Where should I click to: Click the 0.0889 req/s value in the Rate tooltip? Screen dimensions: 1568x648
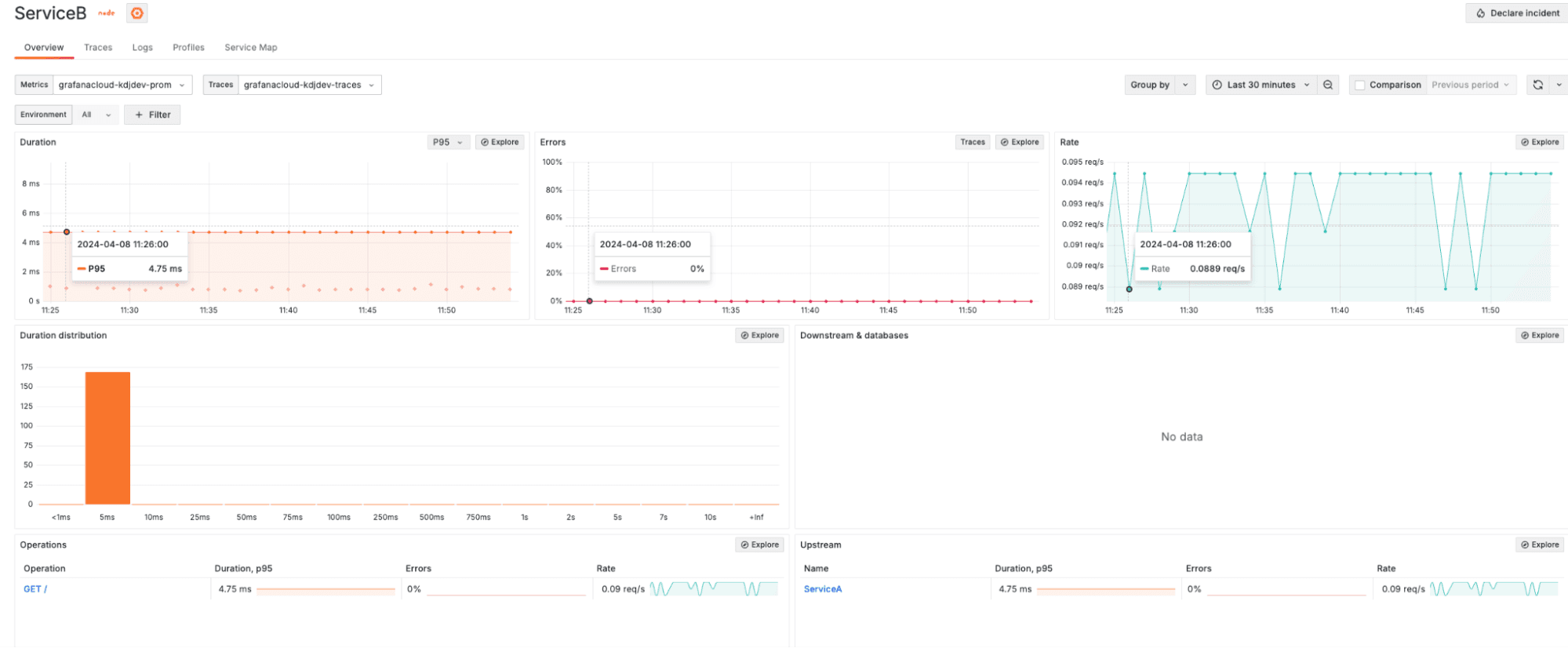tap(1217, 268)
